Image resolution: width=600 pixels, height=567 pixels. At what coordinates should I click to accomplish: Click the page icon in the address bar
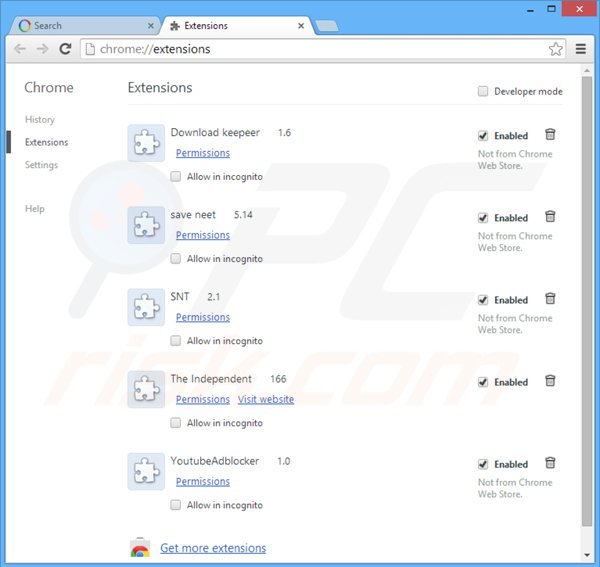(90, 49)
